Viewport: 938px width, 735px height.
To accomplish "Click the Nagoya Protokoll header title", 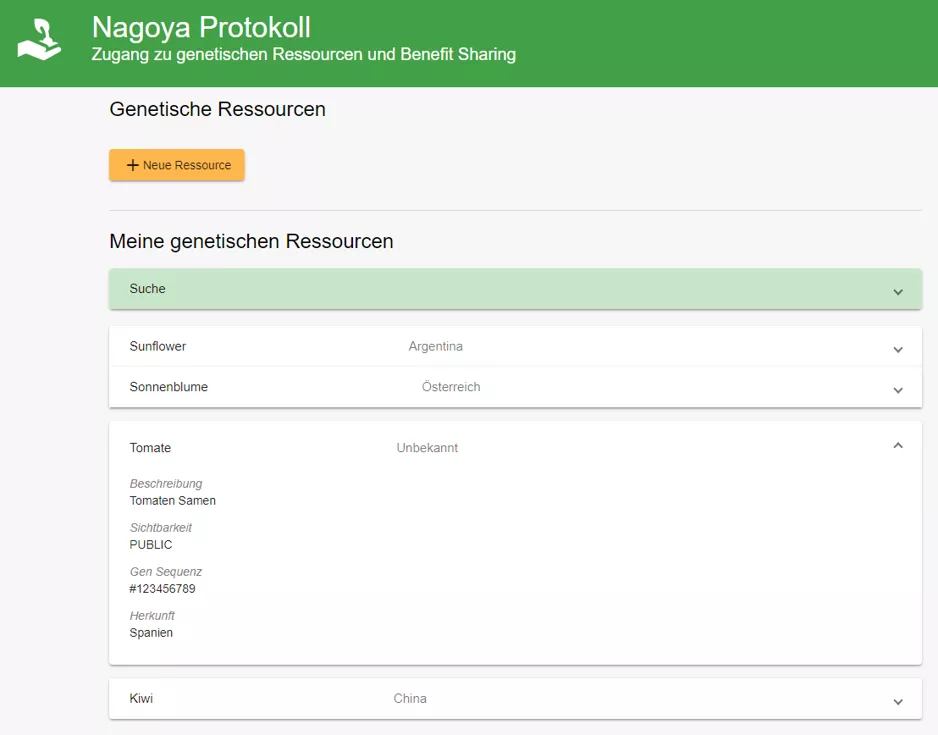I will click(x=201, y=27).
